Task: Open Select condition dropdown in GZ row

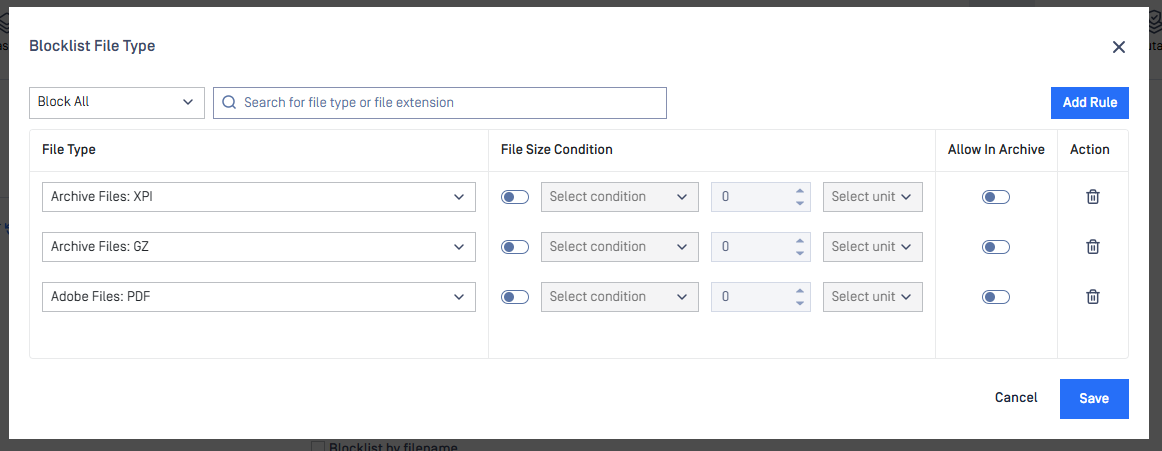Action: click(619, 247)
